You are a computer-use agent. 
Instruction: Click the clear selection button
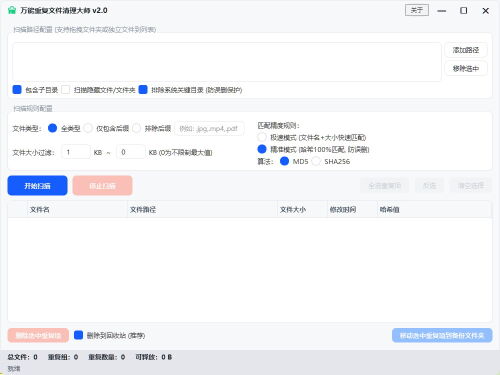[471, 186]
